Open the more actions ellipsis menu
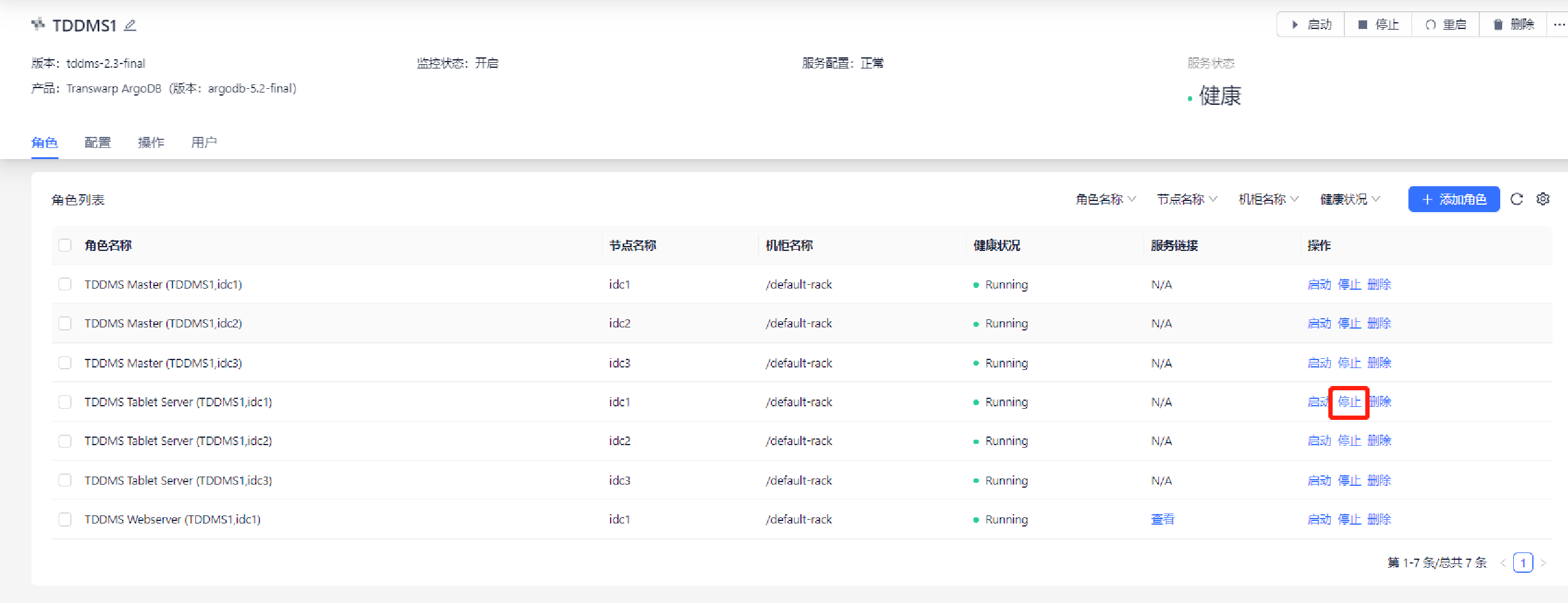1568x603 pixels. 1559,25
